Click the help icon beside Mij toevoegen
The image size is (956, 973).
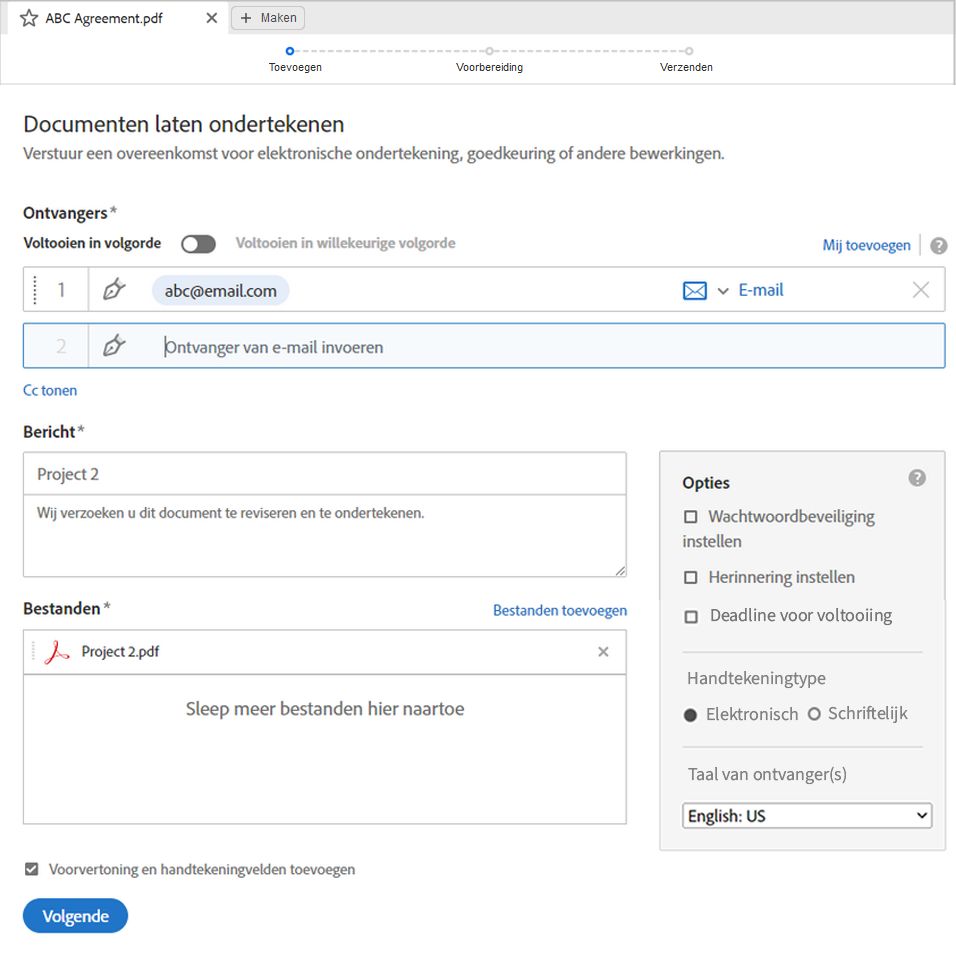(x=938, y=246)
